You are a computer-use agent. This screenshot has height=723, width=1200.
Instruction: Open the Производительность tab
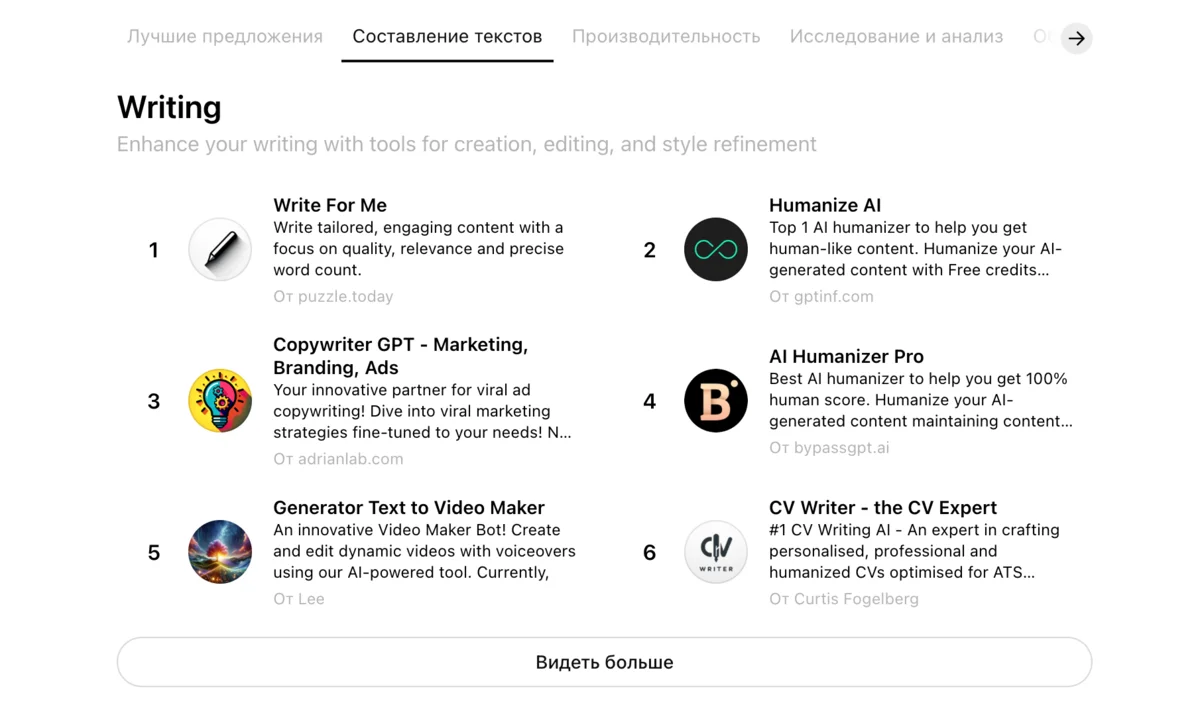tap(666, 37)
